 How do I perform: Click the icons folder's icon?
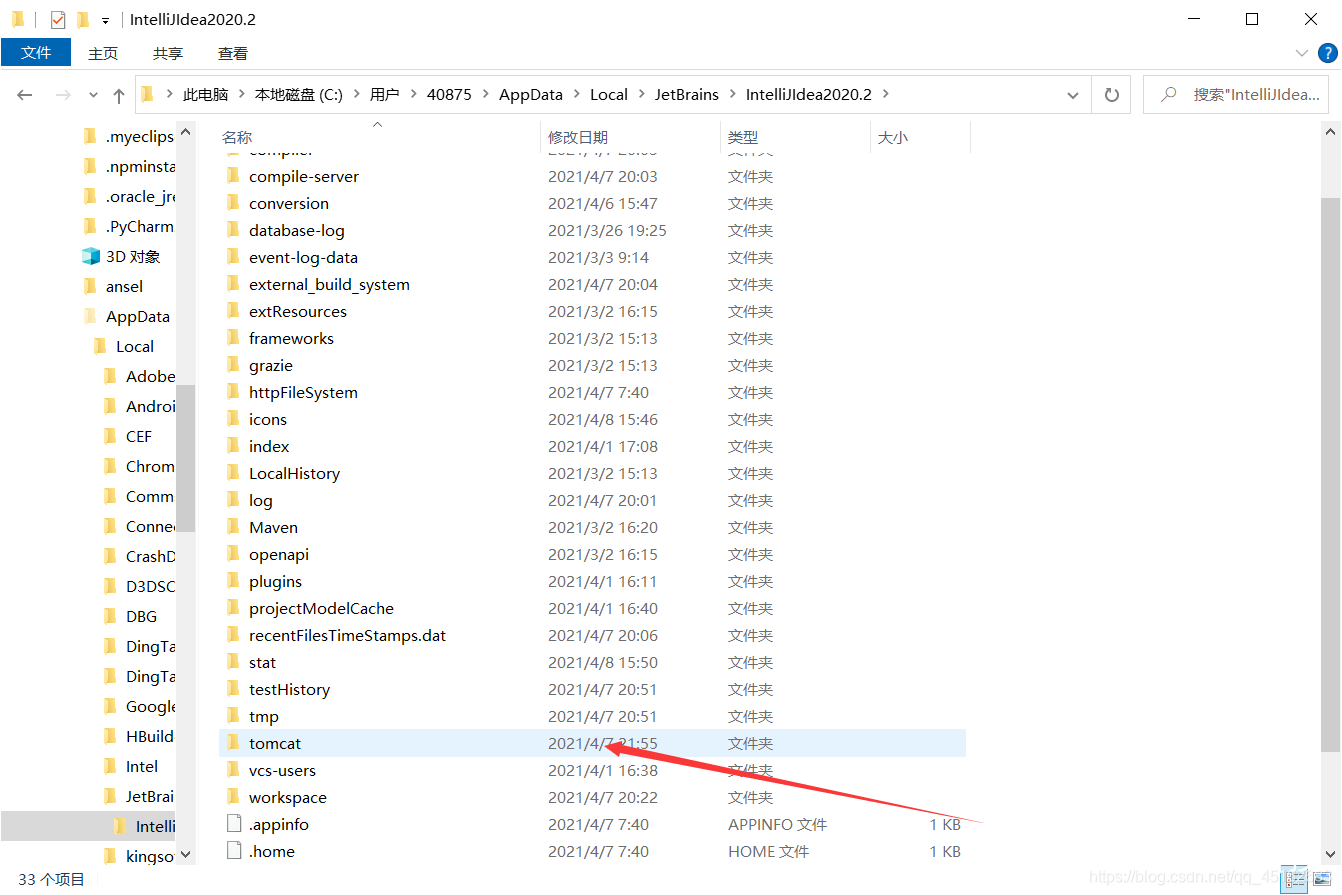click(x=233, y=419)
